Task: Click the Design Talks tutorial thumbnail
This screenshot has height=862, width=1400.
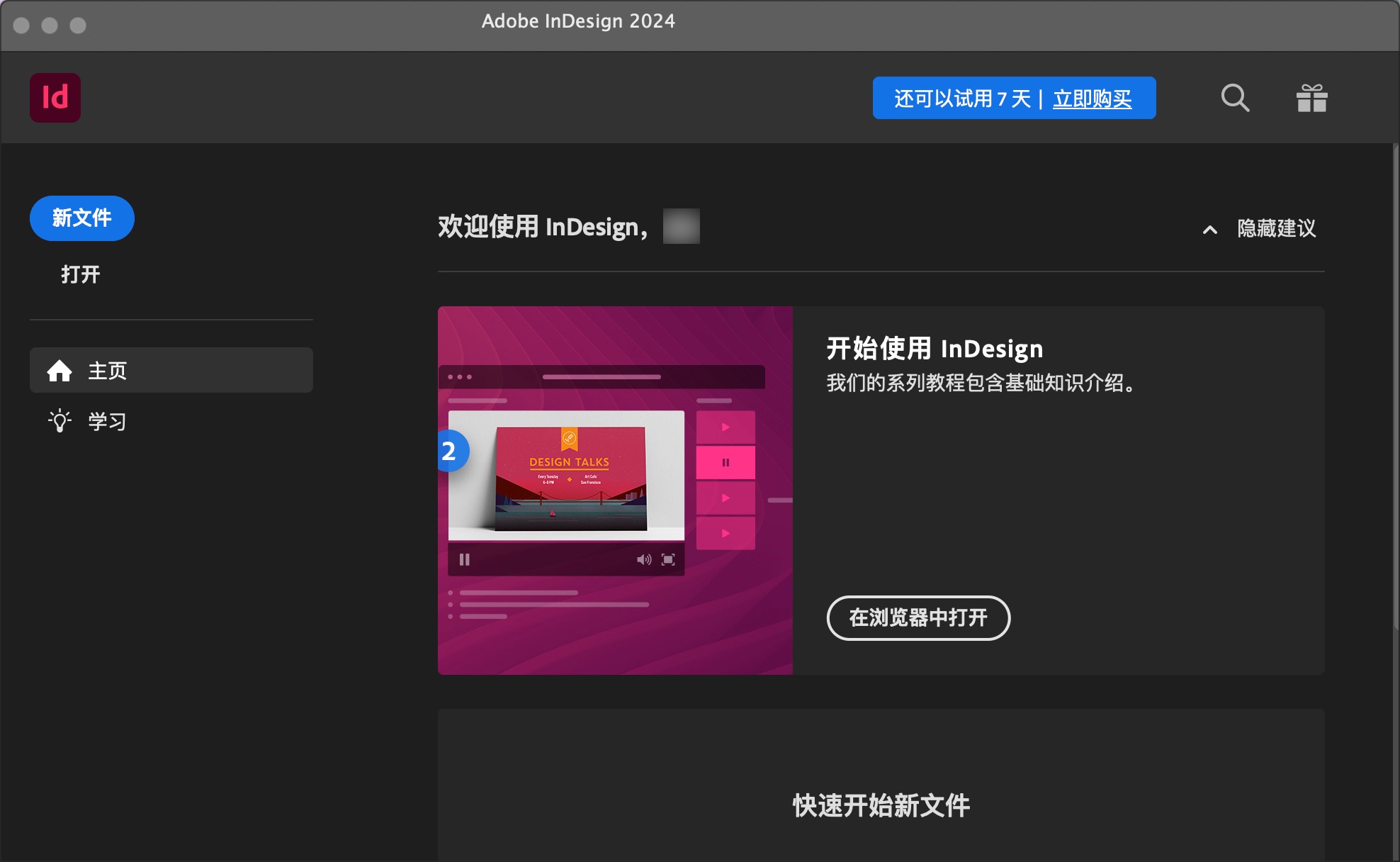Action: tap(615, 491)
